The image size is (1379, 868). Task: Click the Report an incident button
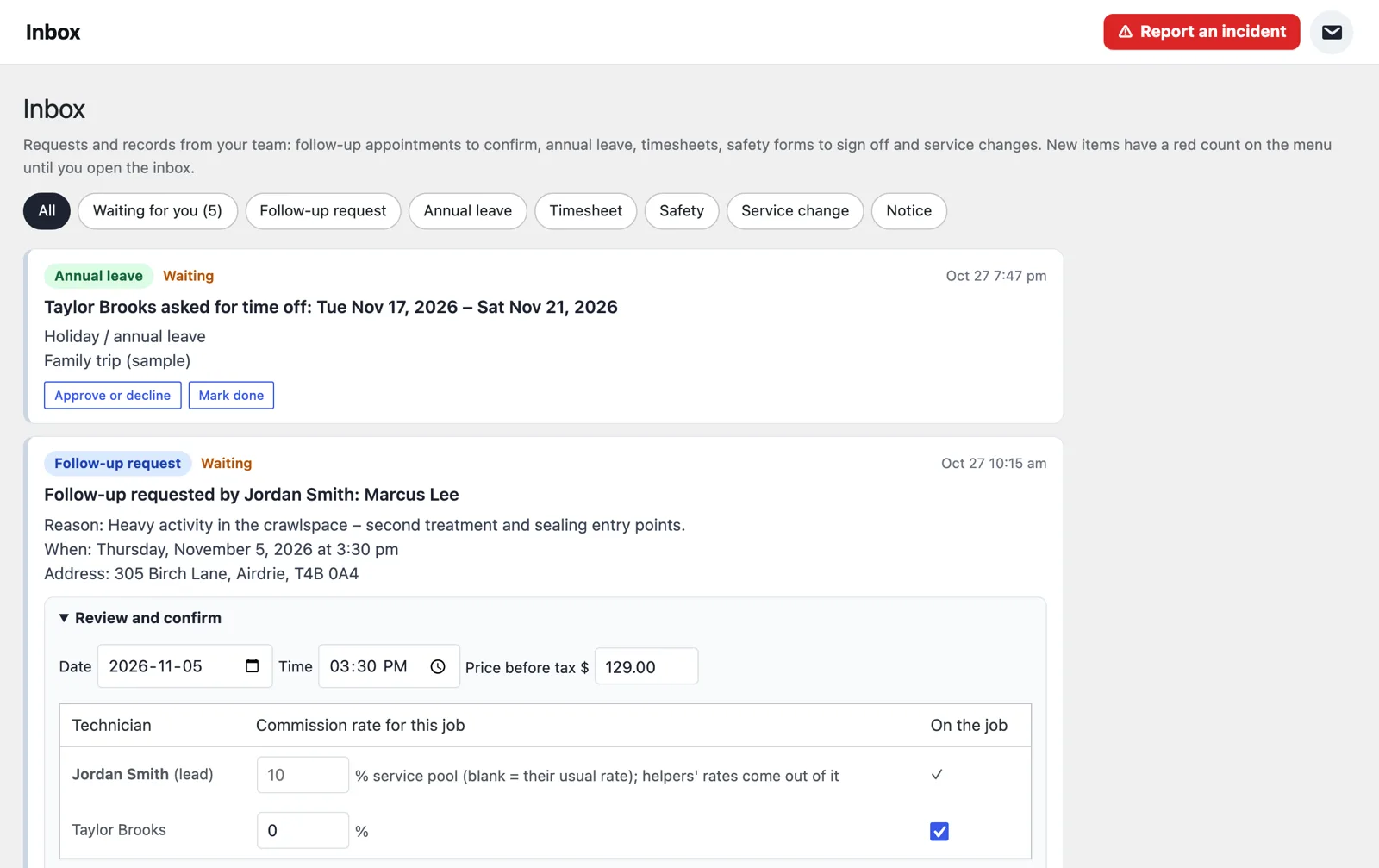(x=1201, y=32)
